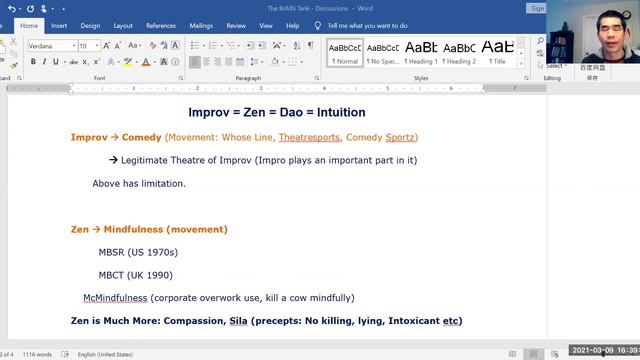Open the font color dropdown arrow
This screenshot has height=360, width=640.
tap(155, 62)
